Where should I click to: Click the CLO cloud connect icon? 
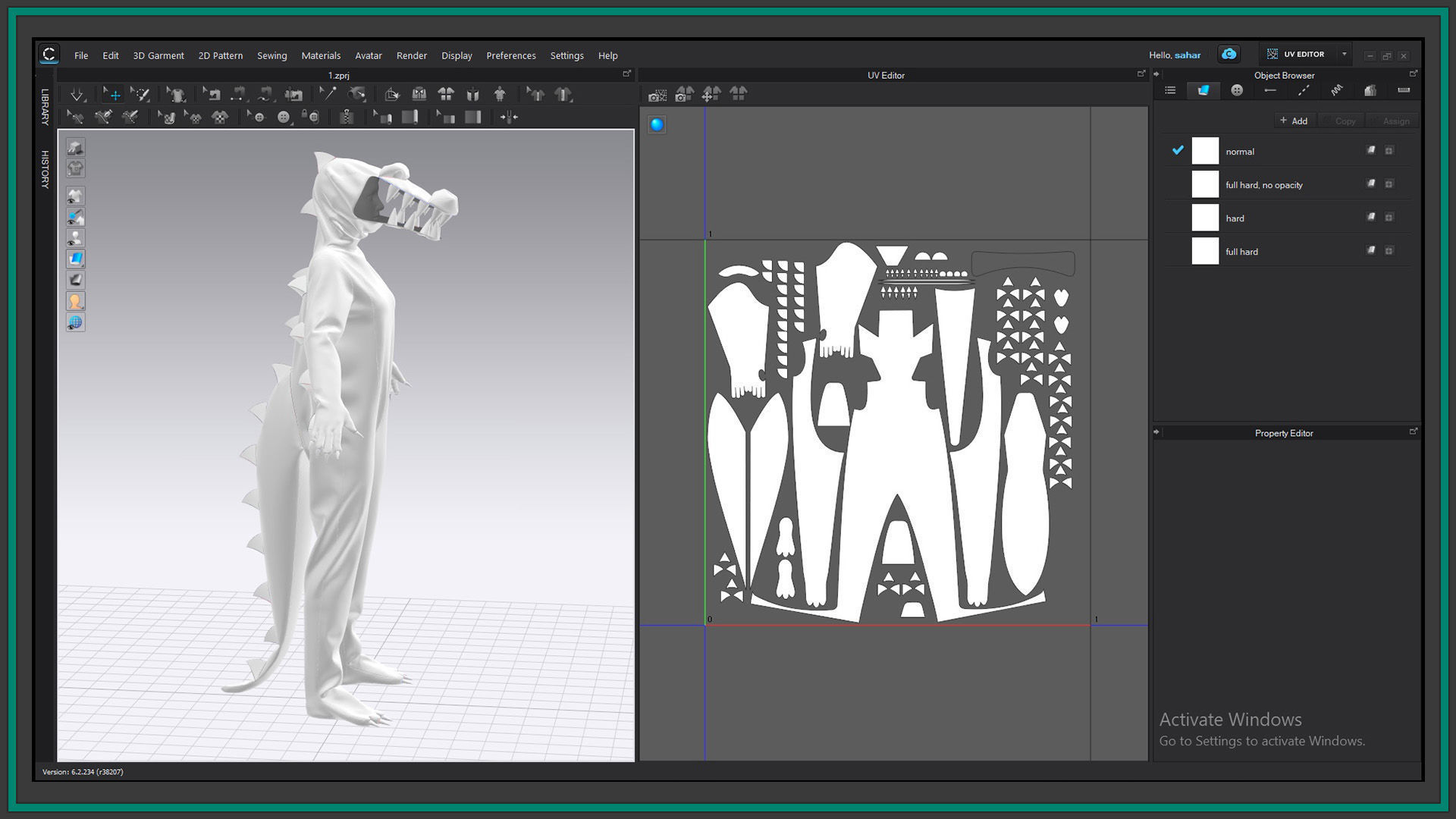[x=1228, y=54]
